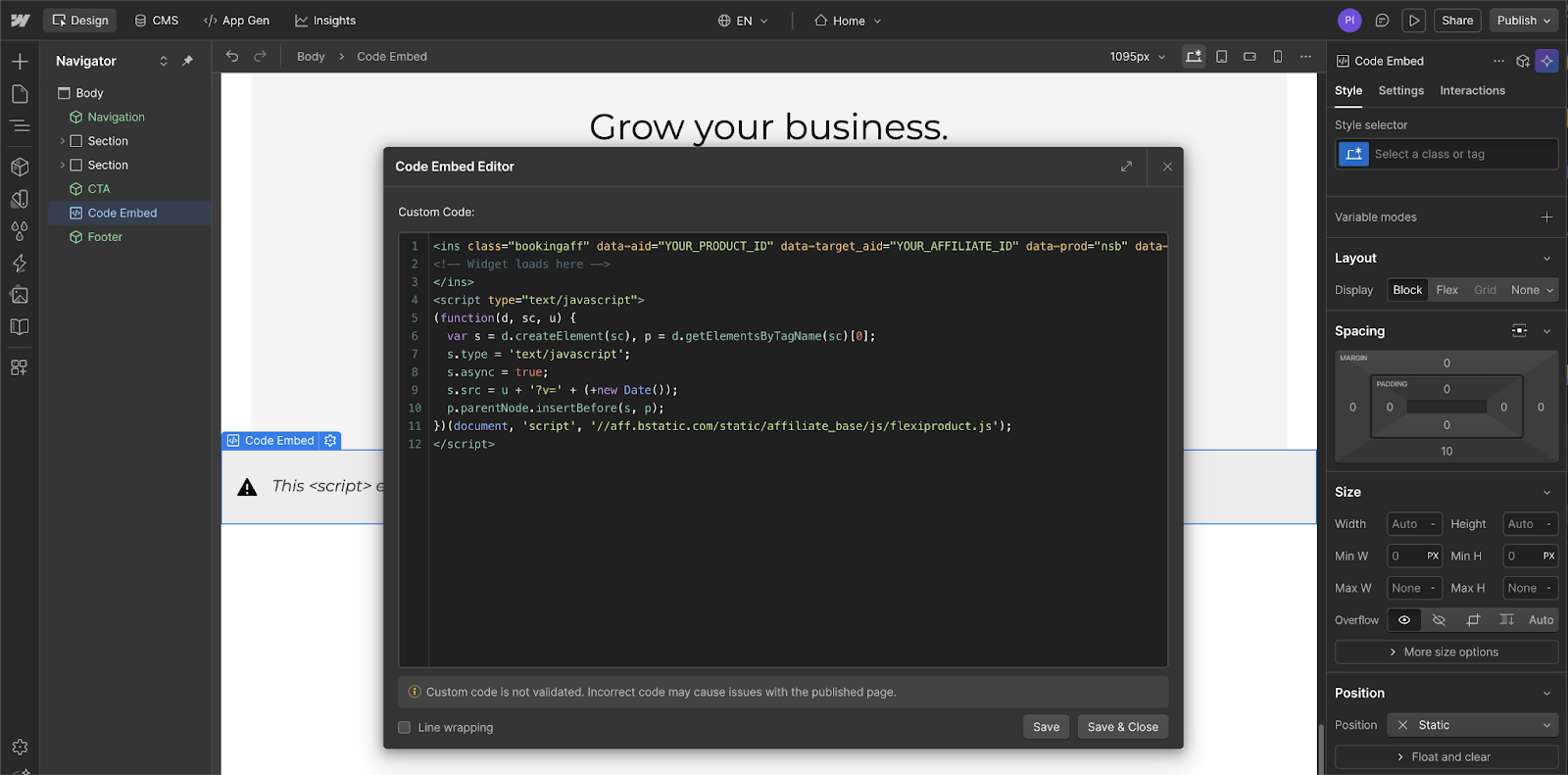Screen dimensions: 1568x775
Task: Open the Webflow logo menu
Action: [x=20, y=20]
